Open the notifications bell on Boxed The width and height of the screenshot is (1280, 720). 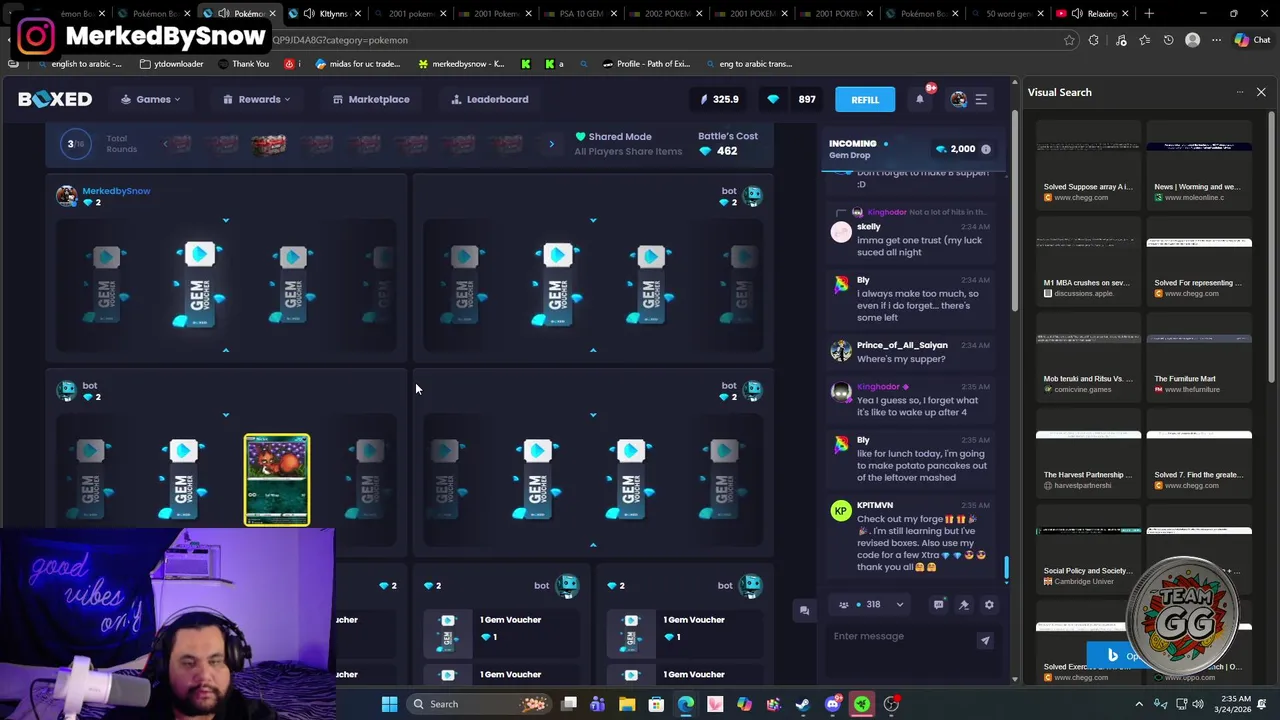click(920, 99)
